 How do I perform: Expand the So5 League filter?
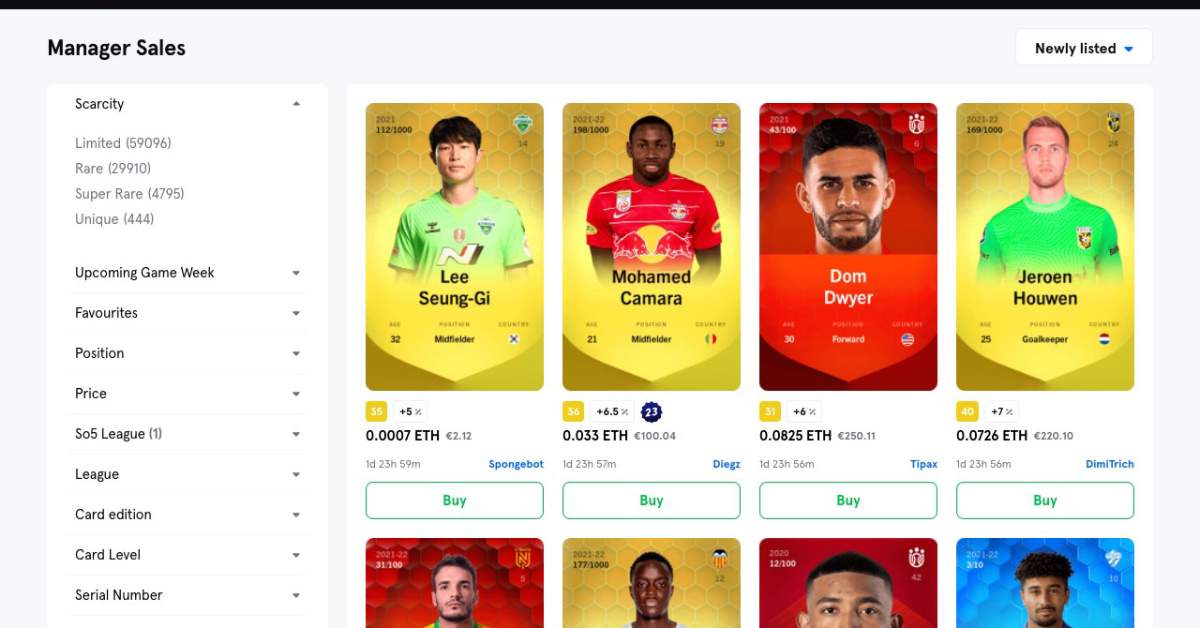click(188, 434)
